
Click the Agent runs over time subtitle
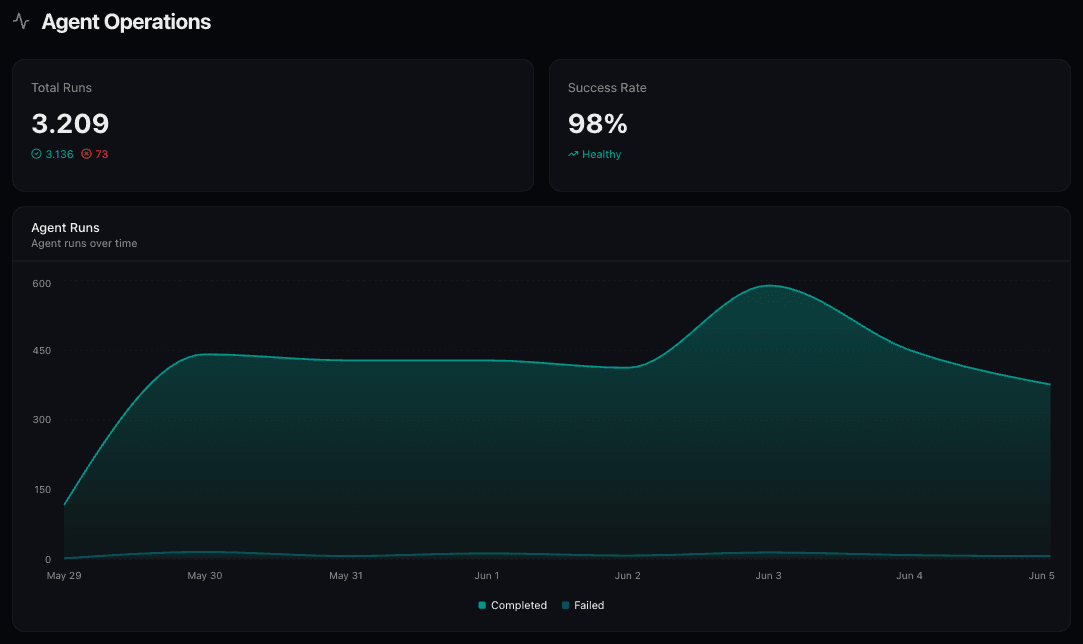84,243
